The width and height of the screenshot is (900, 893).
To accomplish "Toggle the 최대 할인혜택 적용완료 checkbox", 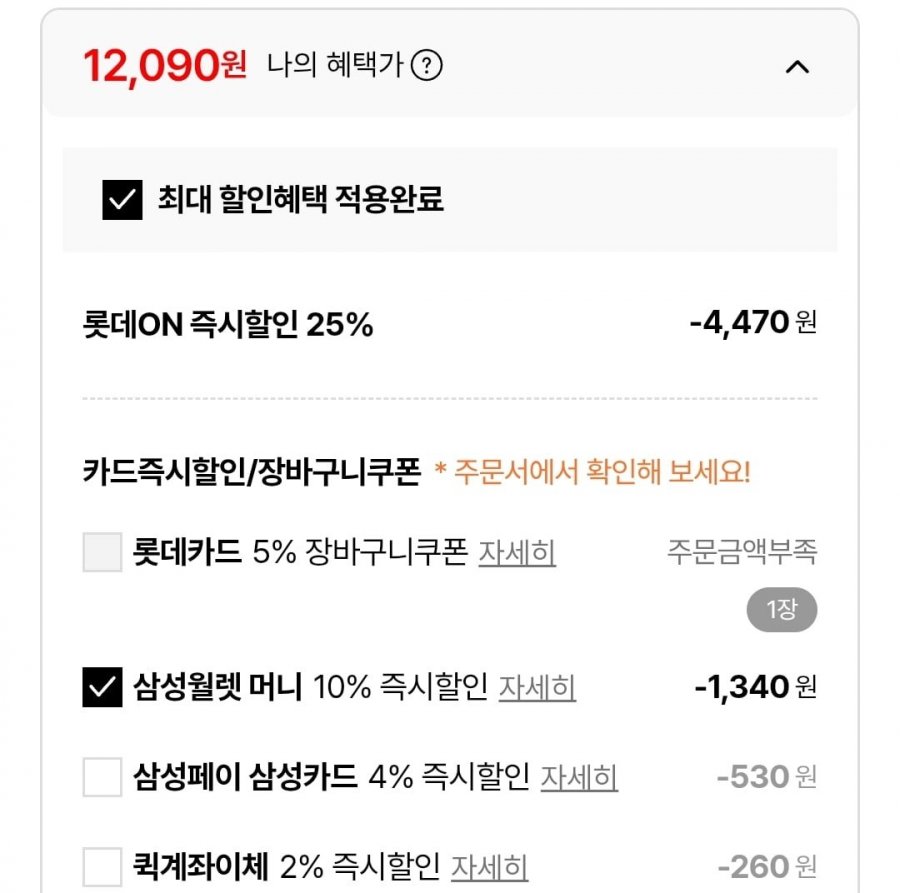I will 122,199.
